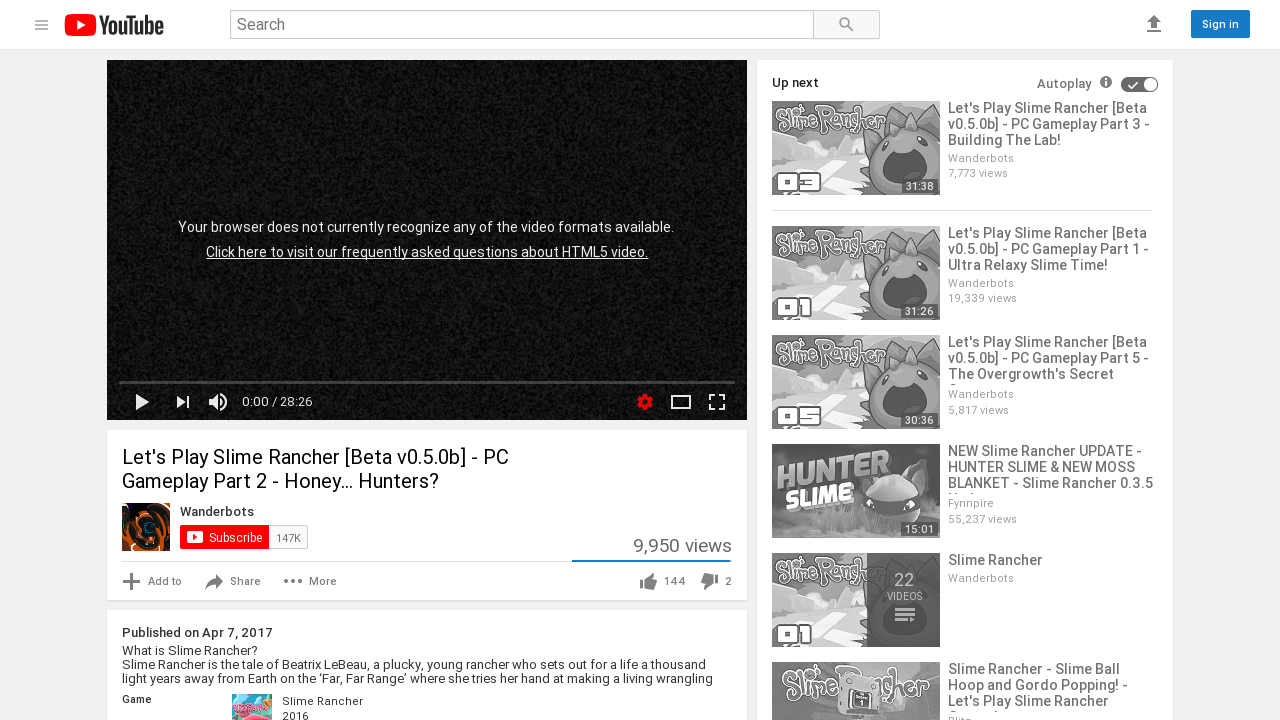Go to the YouTube home logo
The width and height of the screenshot is (1280, 720).
pyautogui.click(x=114, y=25)
